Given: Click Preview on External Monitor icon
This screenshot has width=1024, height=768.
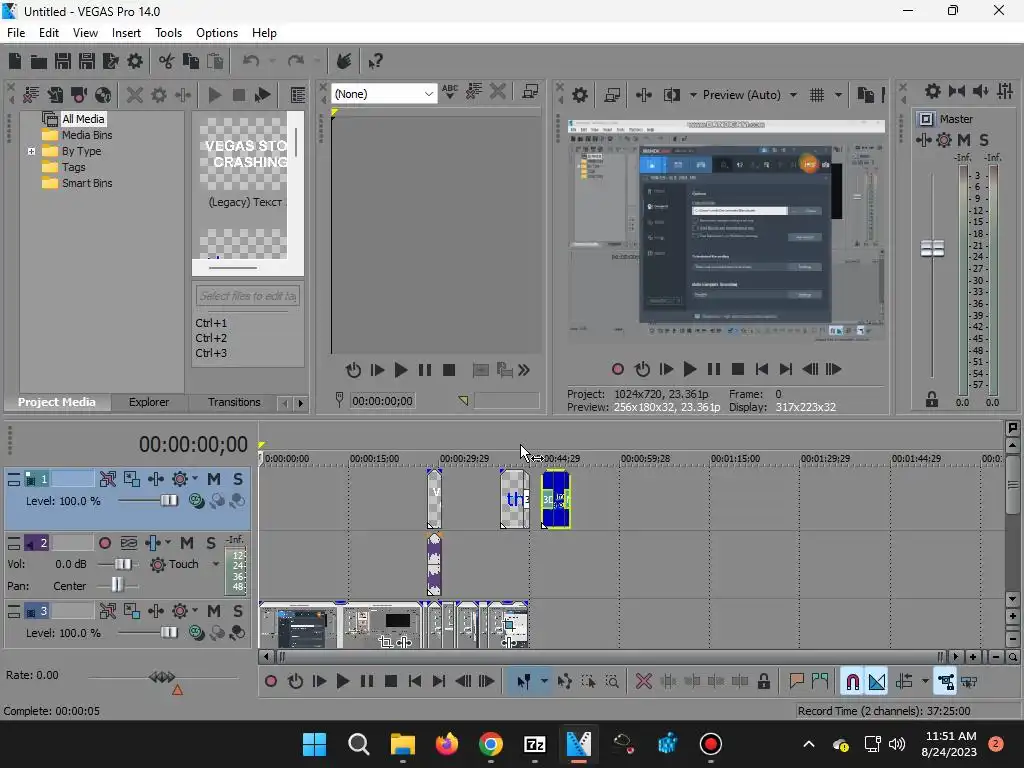Looking at the screenshot, I should (612, 95).
